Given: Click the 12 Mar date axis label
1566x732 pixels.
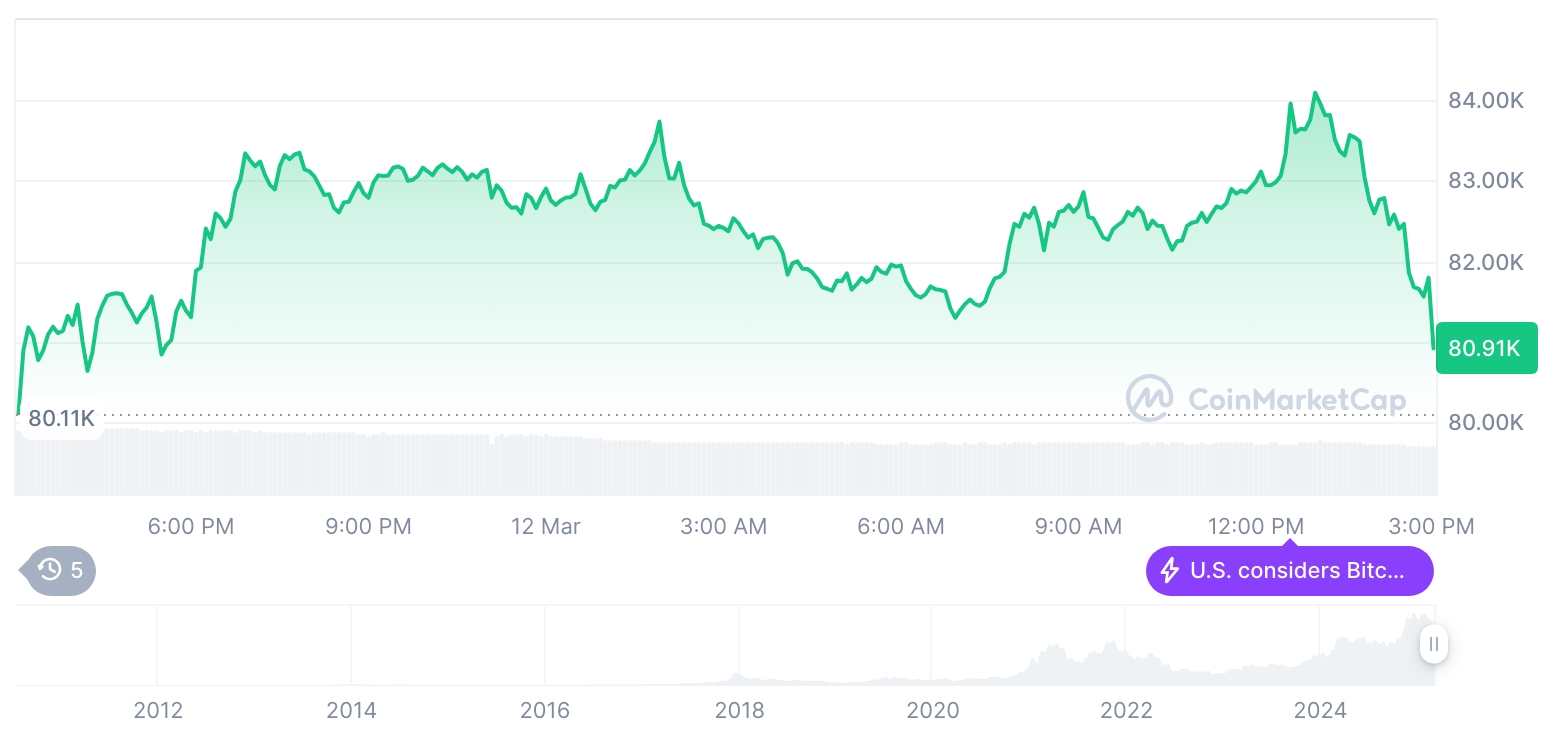Looking at the screenshot, I should (x=546, y=526).
